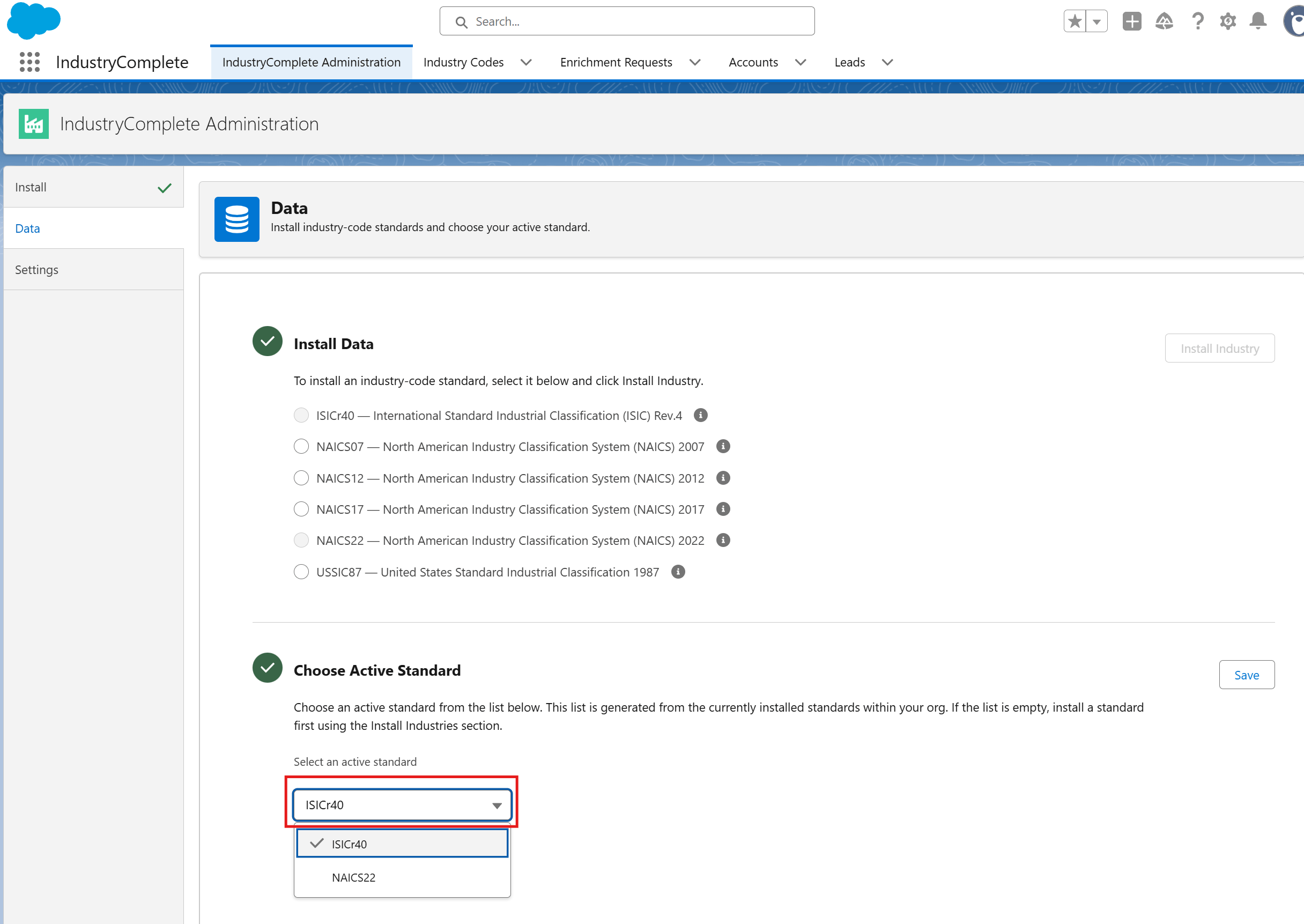The image size is (1304, 924).
Task: Show info for NAICS22 standard
Action: (x=723, y=541)
